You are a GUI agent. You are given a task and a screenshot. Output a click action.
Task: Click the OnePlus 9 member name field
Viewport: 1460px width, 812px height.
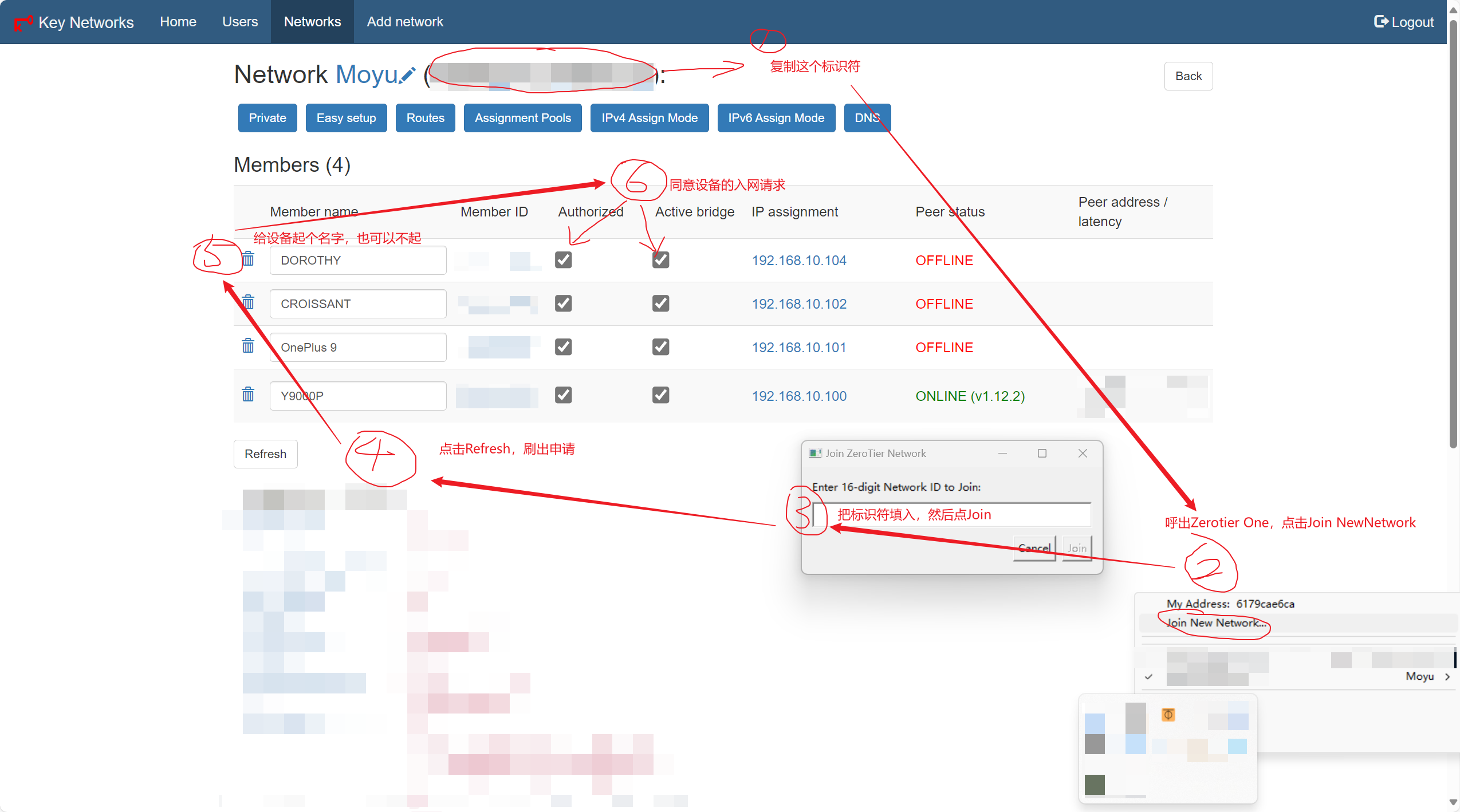358,348
